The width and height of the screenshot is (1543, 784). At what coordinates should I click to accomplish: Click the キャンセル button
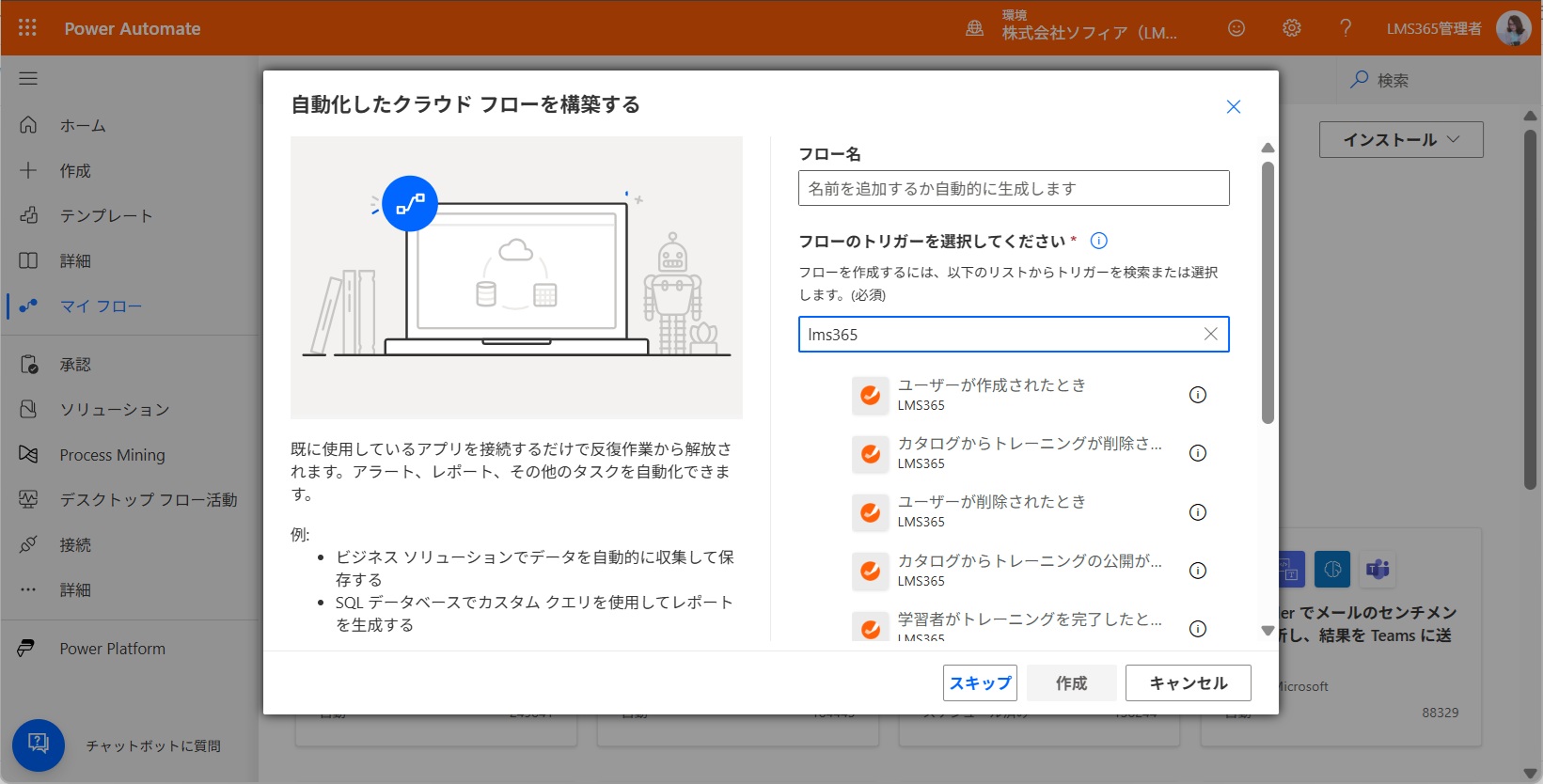pyautogui.click(x=1188, y=682)
